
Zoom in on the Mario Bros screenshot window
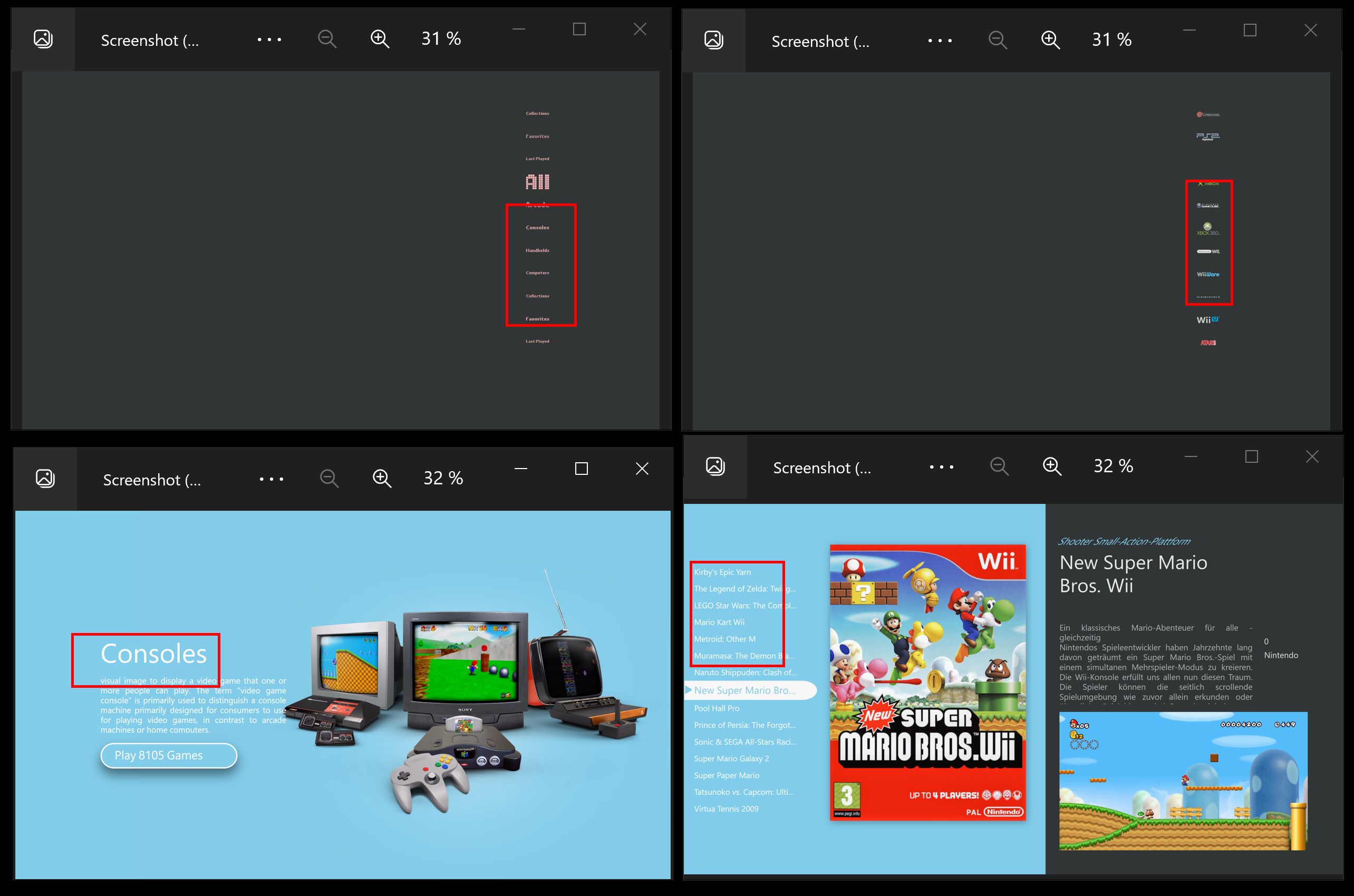1052,466
